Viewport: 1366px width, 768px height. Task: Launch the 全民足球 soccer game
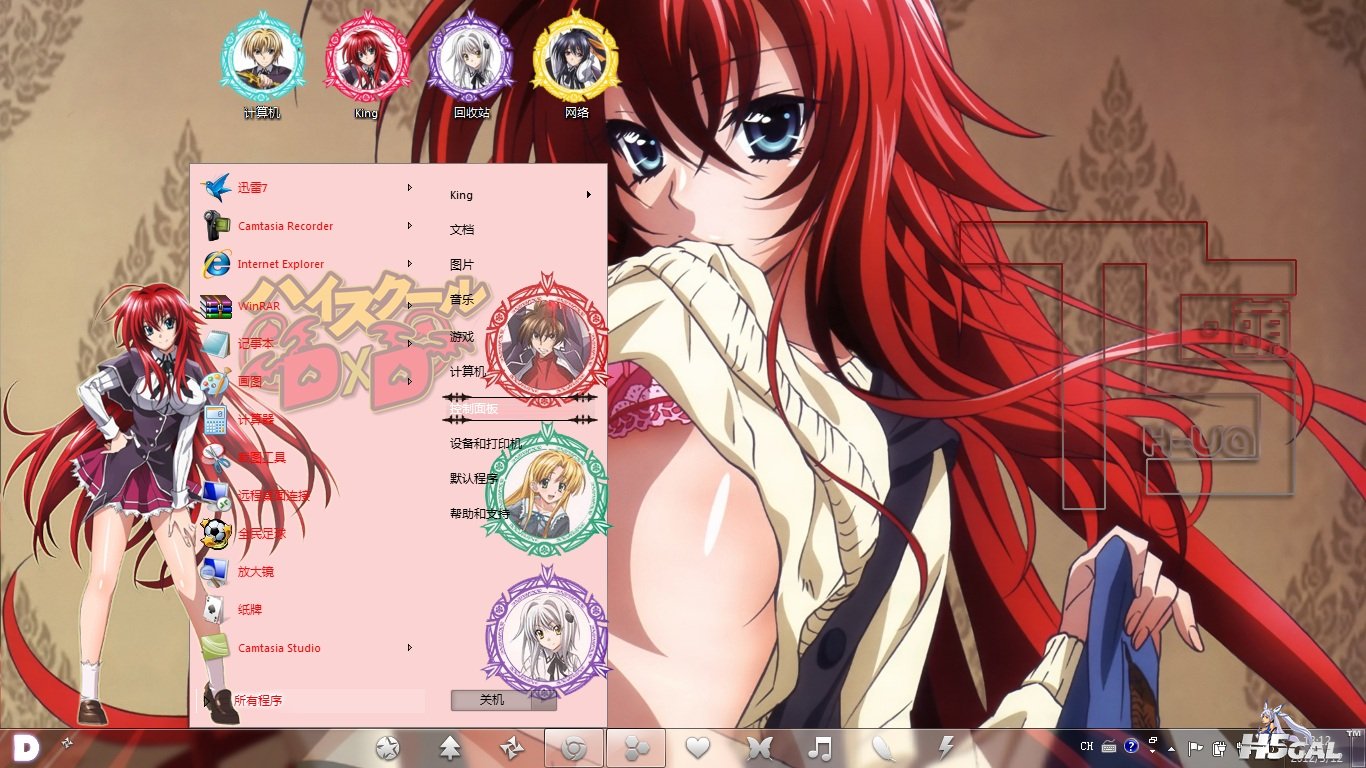coord(308,534)
